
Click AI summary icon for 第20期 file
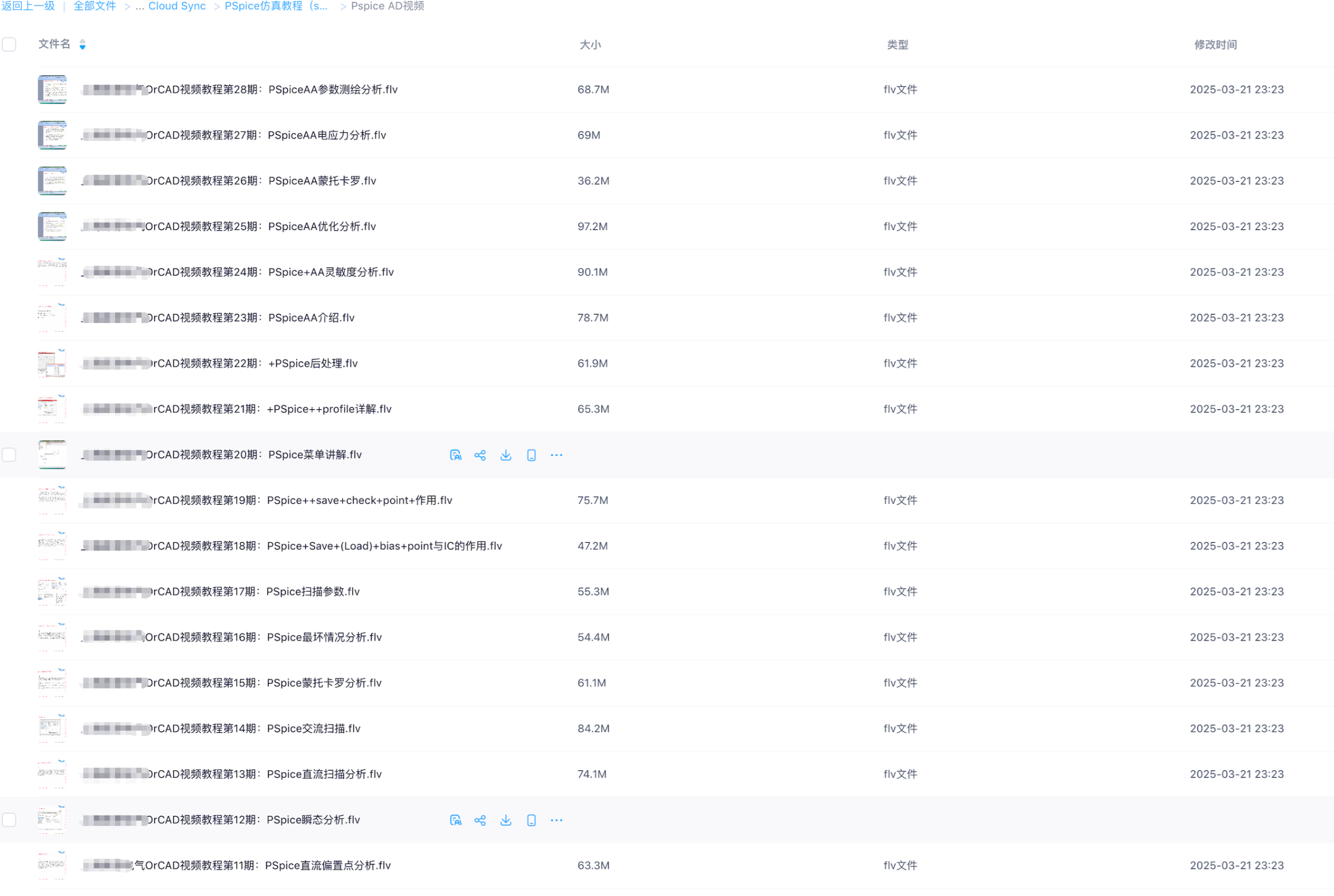[x=455, y=455]
